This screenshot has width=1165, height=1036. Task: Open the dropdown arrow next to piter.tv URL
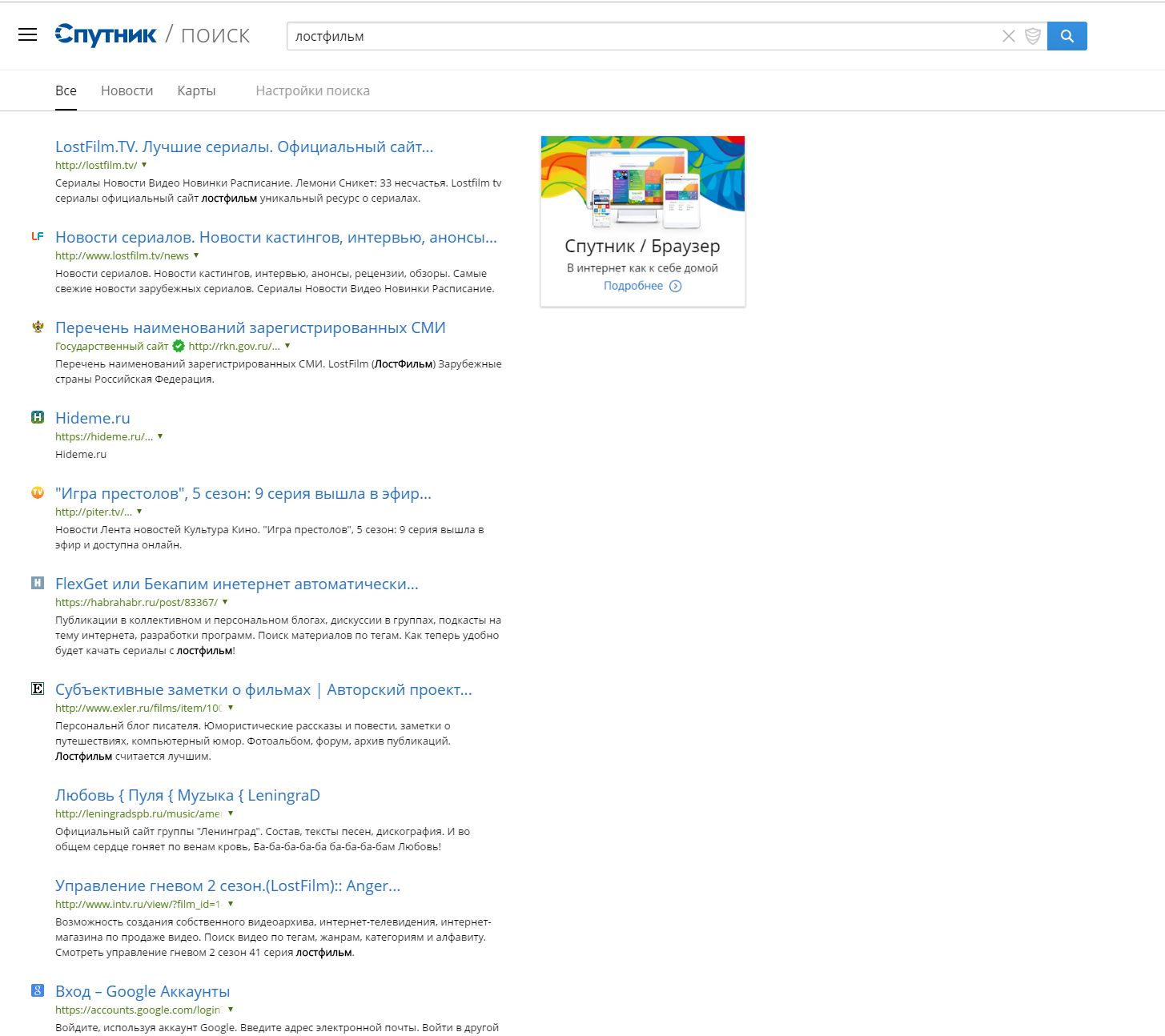pyautogui.click(x=139, y=512)
